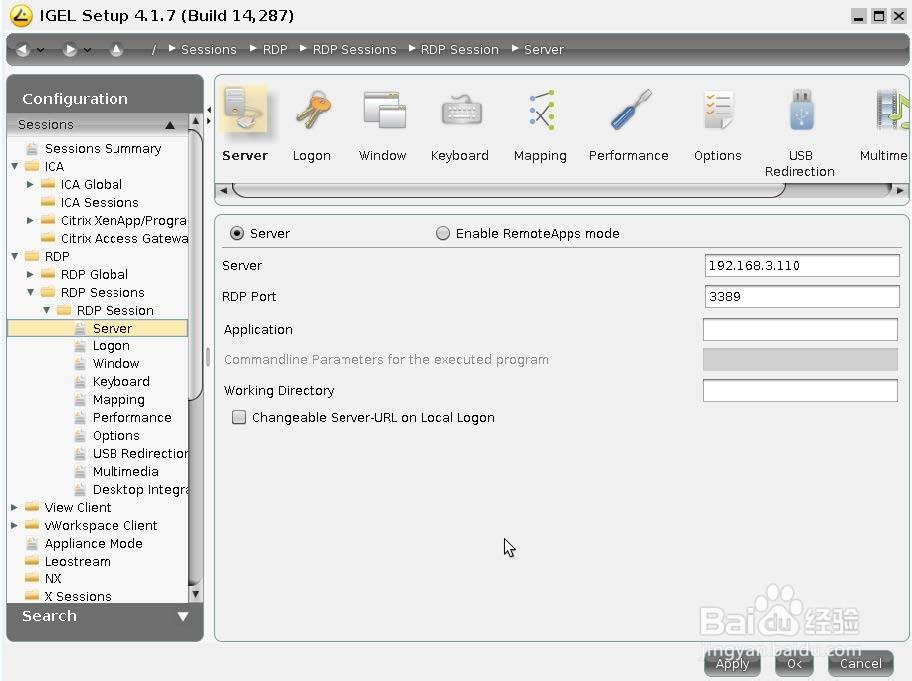Select Keyboard tree item
The width and height of the screenshot is (912, 681).
coord(121,381)
